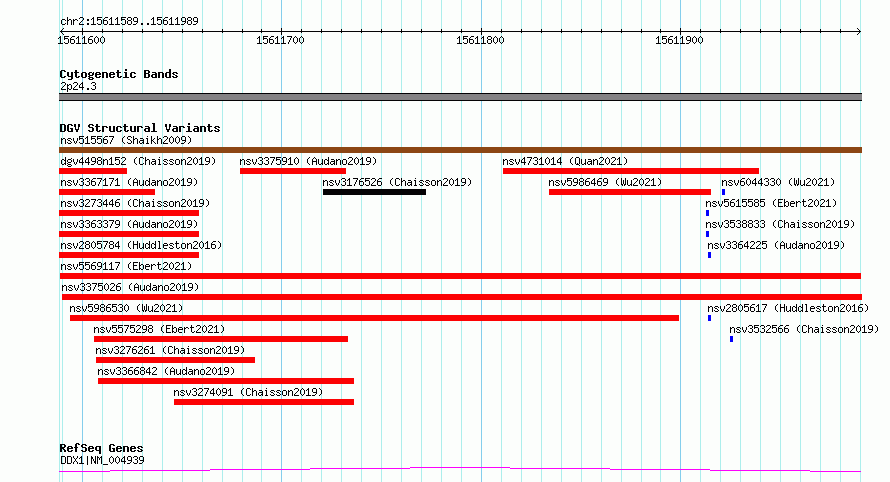Screen dimensions: 890x482
Task: Select the blue marker under nsv2805617
Action: [x=710, y=318]
